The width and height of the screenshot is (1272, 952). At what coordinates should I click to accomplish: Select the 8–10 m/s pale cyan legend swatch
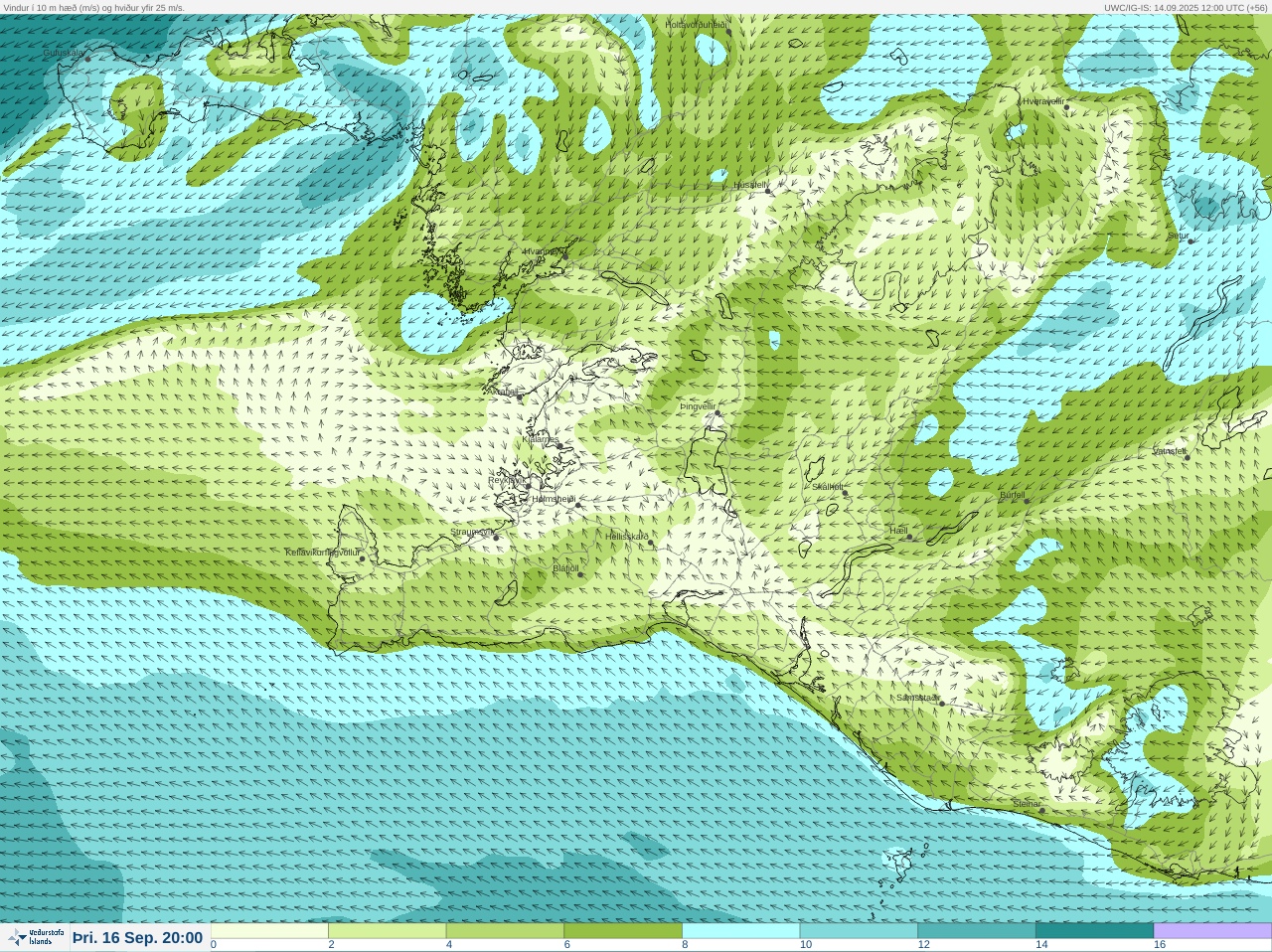pos(741,931)
